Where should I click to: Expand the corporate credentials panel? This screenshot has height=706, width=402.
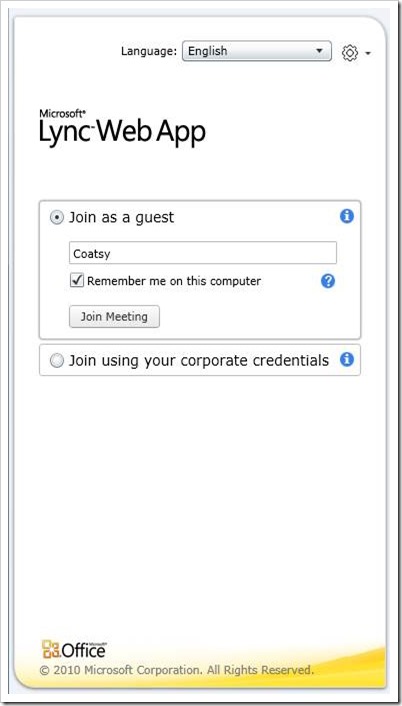click(x=200, y=360)
